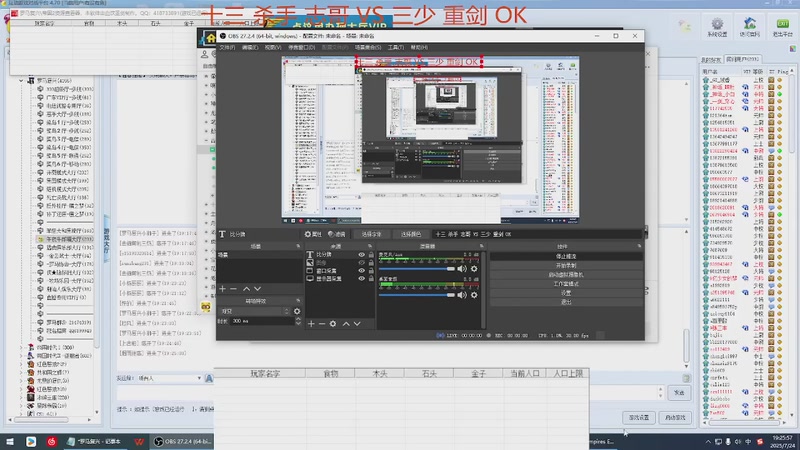Open OBS 停靠窗口(D) menu
Viewport: 800px width, 450px height.
(302, 47)
